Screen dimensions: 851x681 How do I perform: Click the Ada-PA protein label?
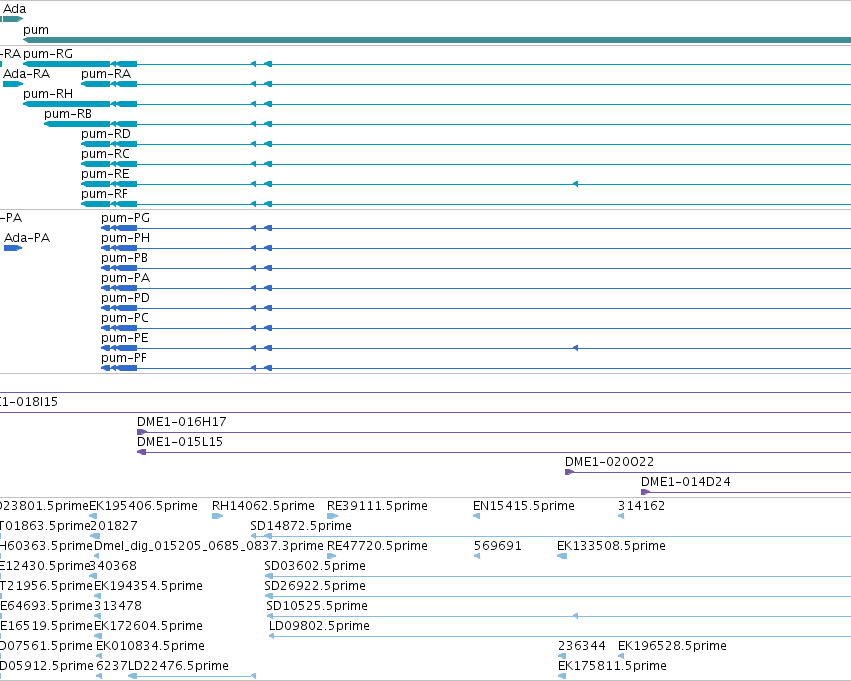pos(27,238)
